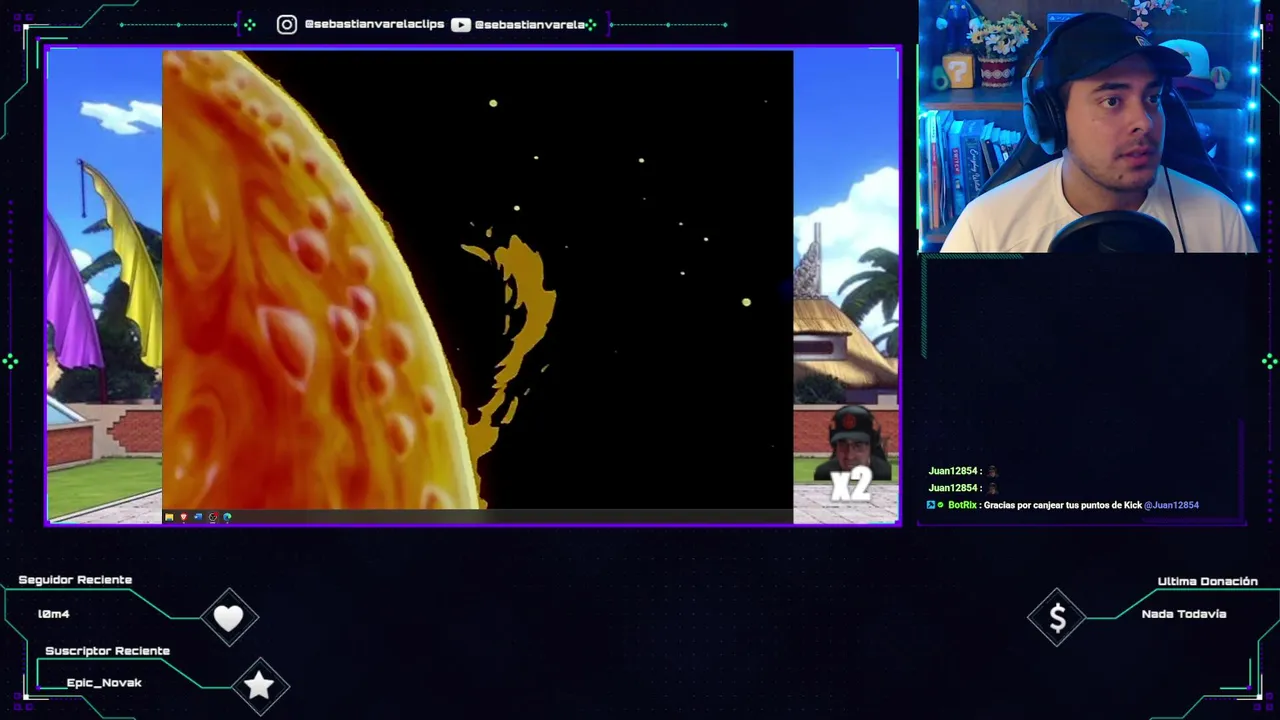Click the 'Ultima Donación' label
The width and height of the screenshot is (1280, 720).
[1208, 581]
